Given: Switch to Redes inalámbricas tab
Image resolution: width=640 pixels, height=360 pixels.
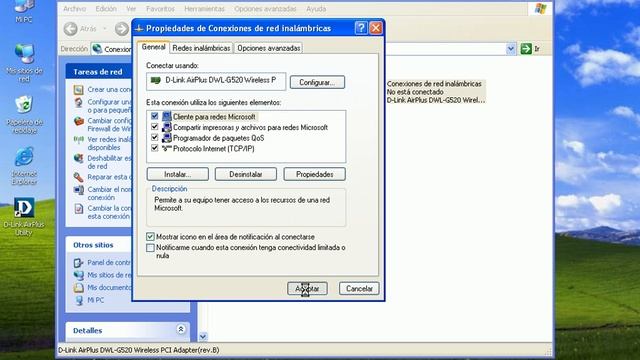Looking at the screenshot, I should point(201,48).
